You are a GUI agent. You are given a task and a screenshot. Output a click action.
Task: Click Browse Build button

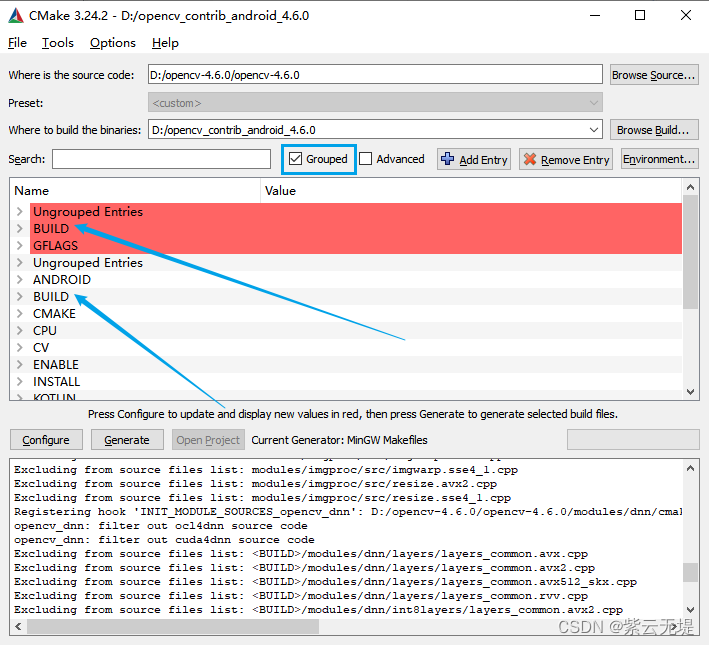point(654,130)
